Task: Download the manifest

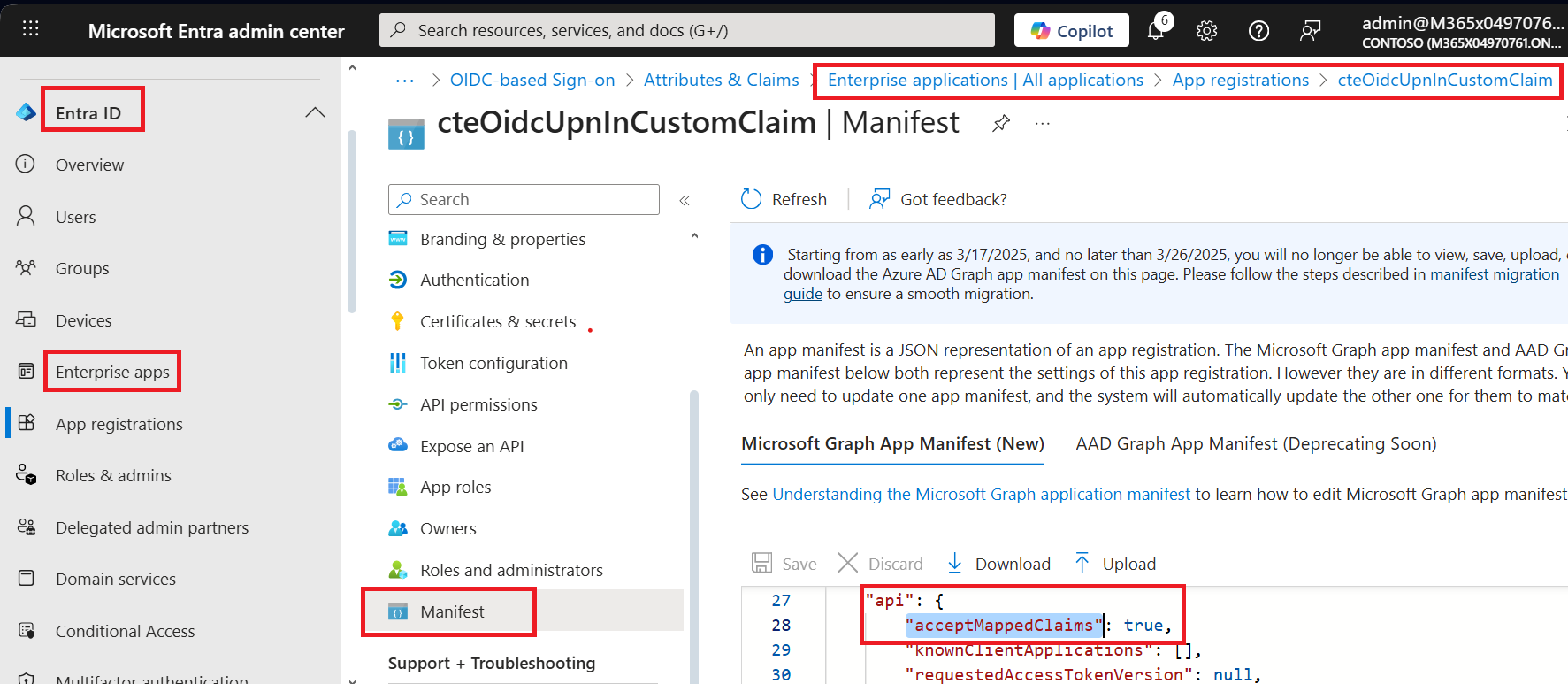Action: tap(998, 564)
